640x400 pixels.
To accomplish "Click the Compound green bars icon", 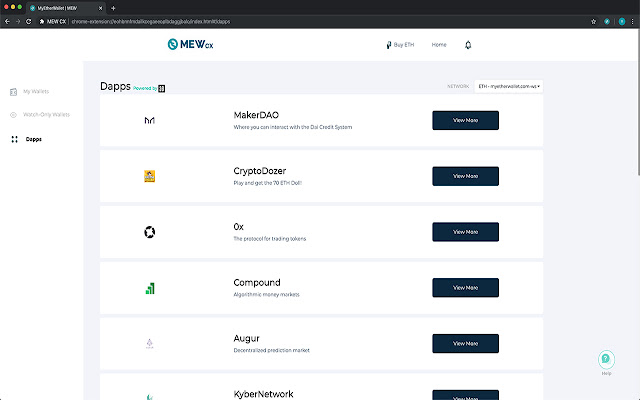I will (150, 288).
